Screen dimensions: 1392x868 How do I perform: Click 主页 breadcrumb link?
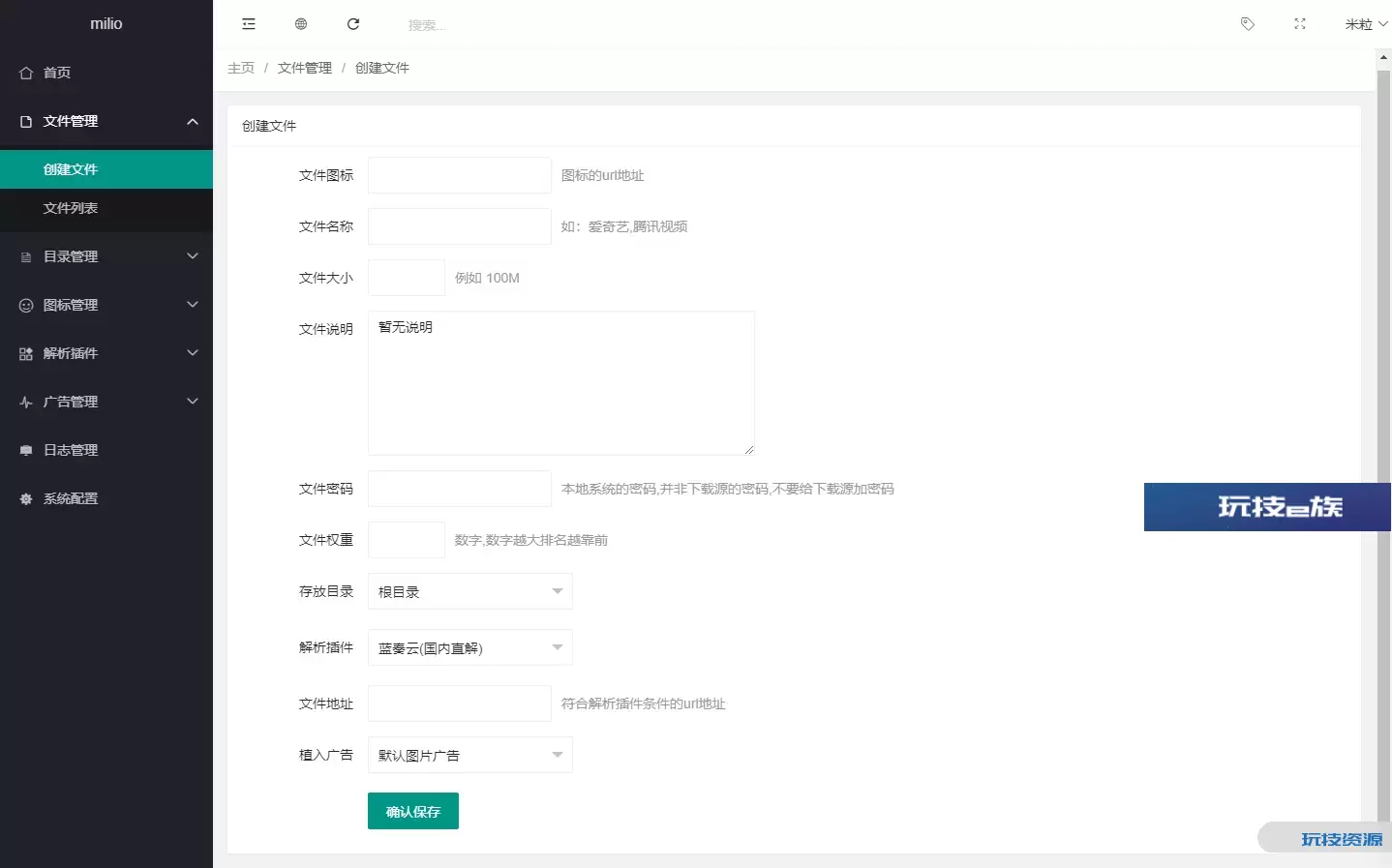[241, 68]
